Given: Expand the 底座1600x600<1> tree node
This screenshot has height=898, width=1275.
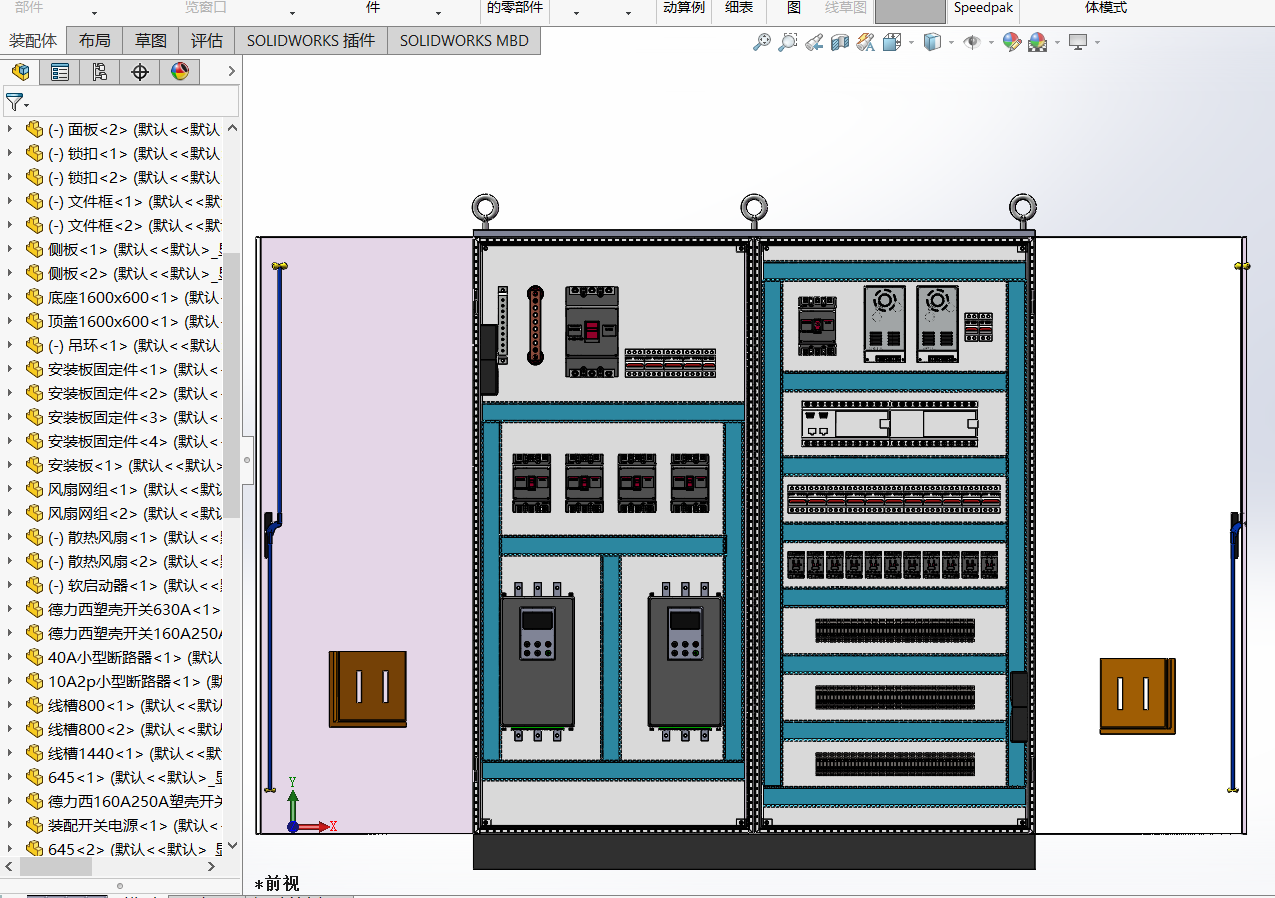Looking at the screenshot, I should coord(10,297).
